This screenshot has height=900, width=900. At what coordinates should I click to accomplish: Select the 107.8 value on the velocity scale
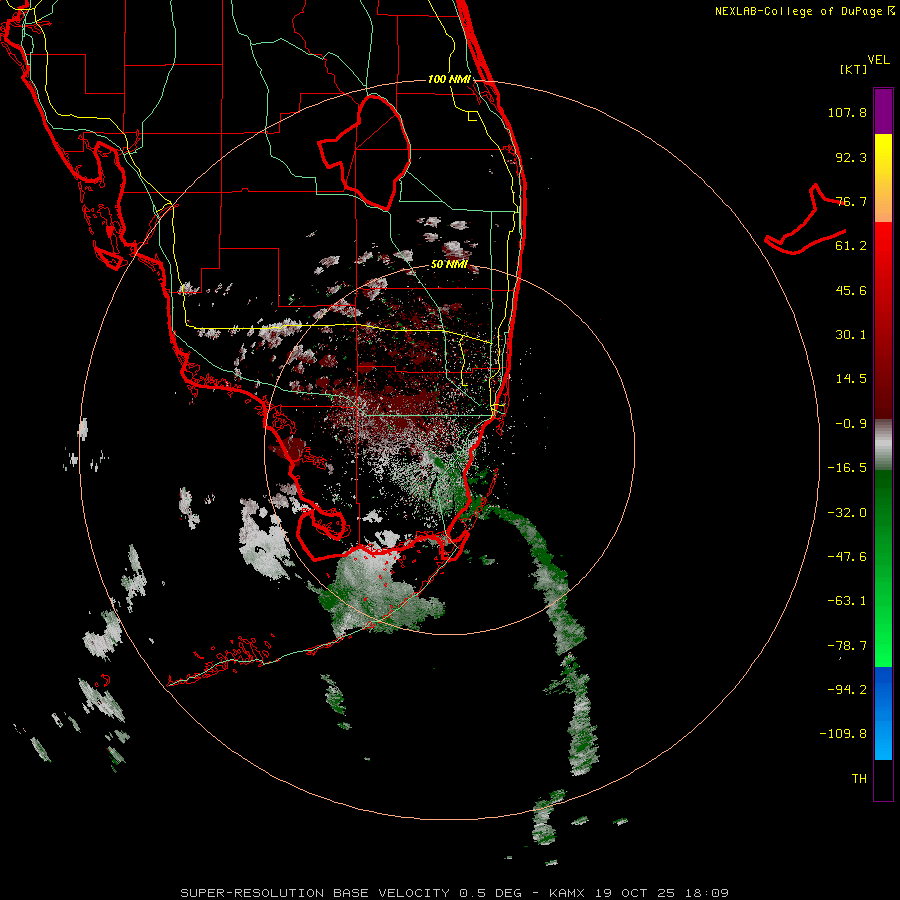coord(847,112)
